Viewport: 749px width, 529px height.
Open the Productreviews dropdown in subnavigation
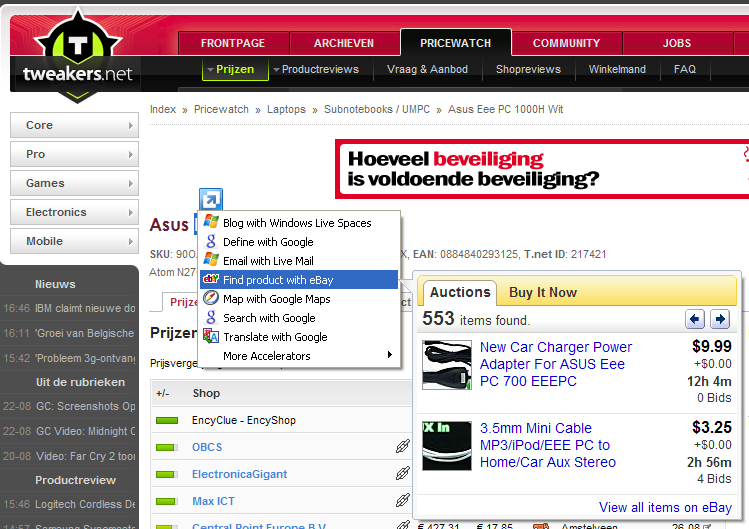(x=316, y=69)
